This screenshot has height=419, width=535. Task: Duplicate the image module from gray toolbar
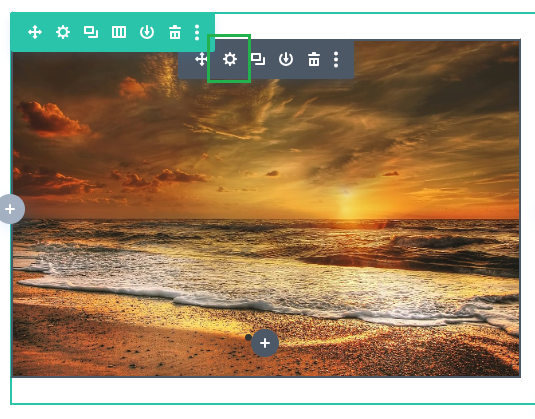258,59
